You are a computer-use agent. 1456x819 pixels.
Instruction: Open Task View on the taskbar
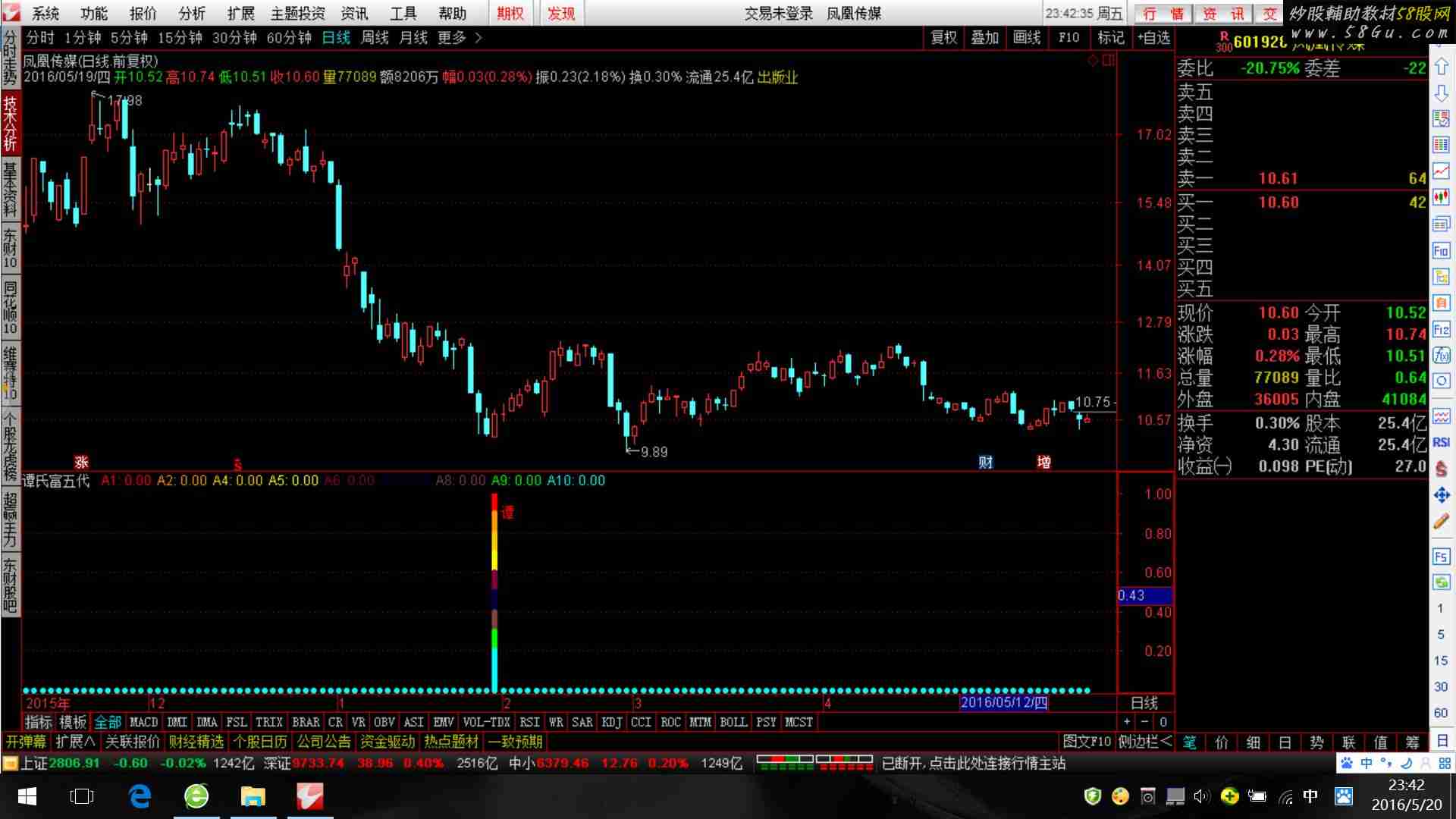[82, 796]
